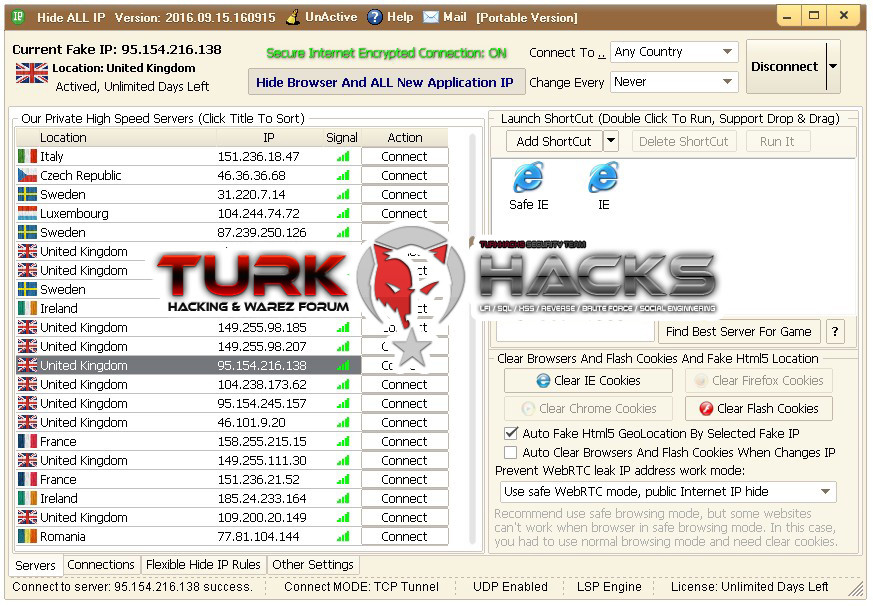This screenshot has width=873, height=606.
Task: Switch to the Connections tab
Action: point(101,564)
